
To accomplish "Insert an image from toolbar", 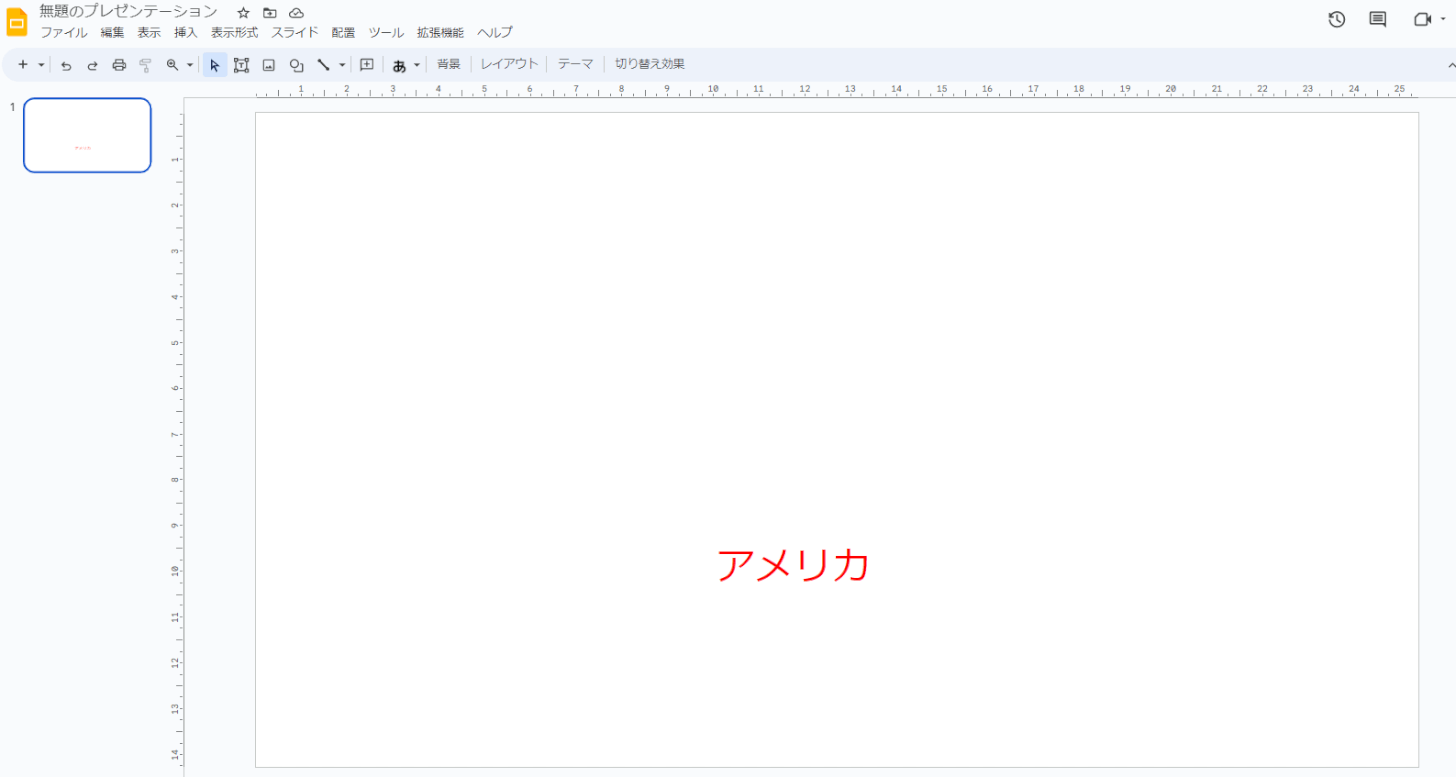I will [x=269, y=65].
